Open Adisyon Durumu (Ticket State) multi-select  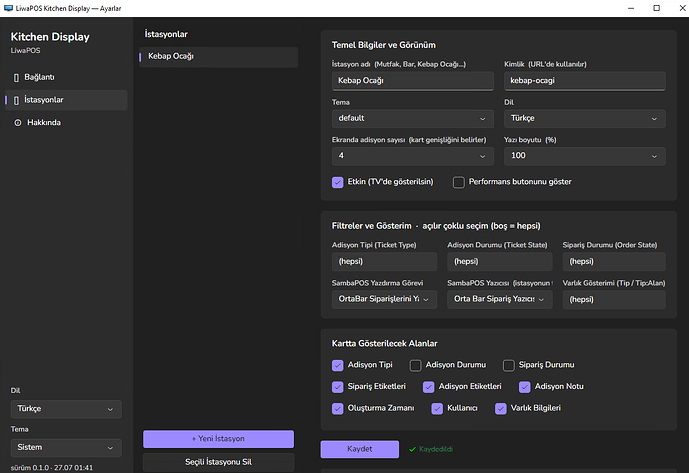click(500, 262)
